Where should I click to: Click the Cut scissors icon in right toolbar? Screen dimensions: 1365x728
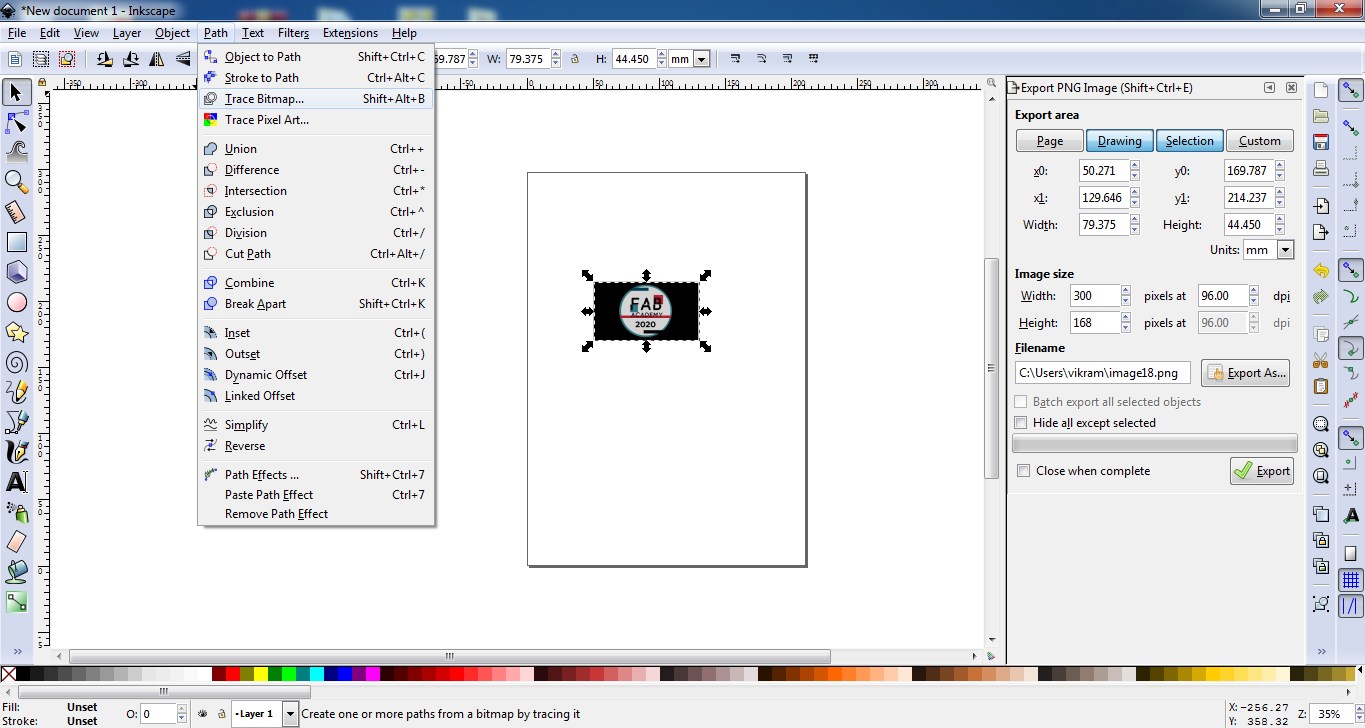[x=1321, y=360]
